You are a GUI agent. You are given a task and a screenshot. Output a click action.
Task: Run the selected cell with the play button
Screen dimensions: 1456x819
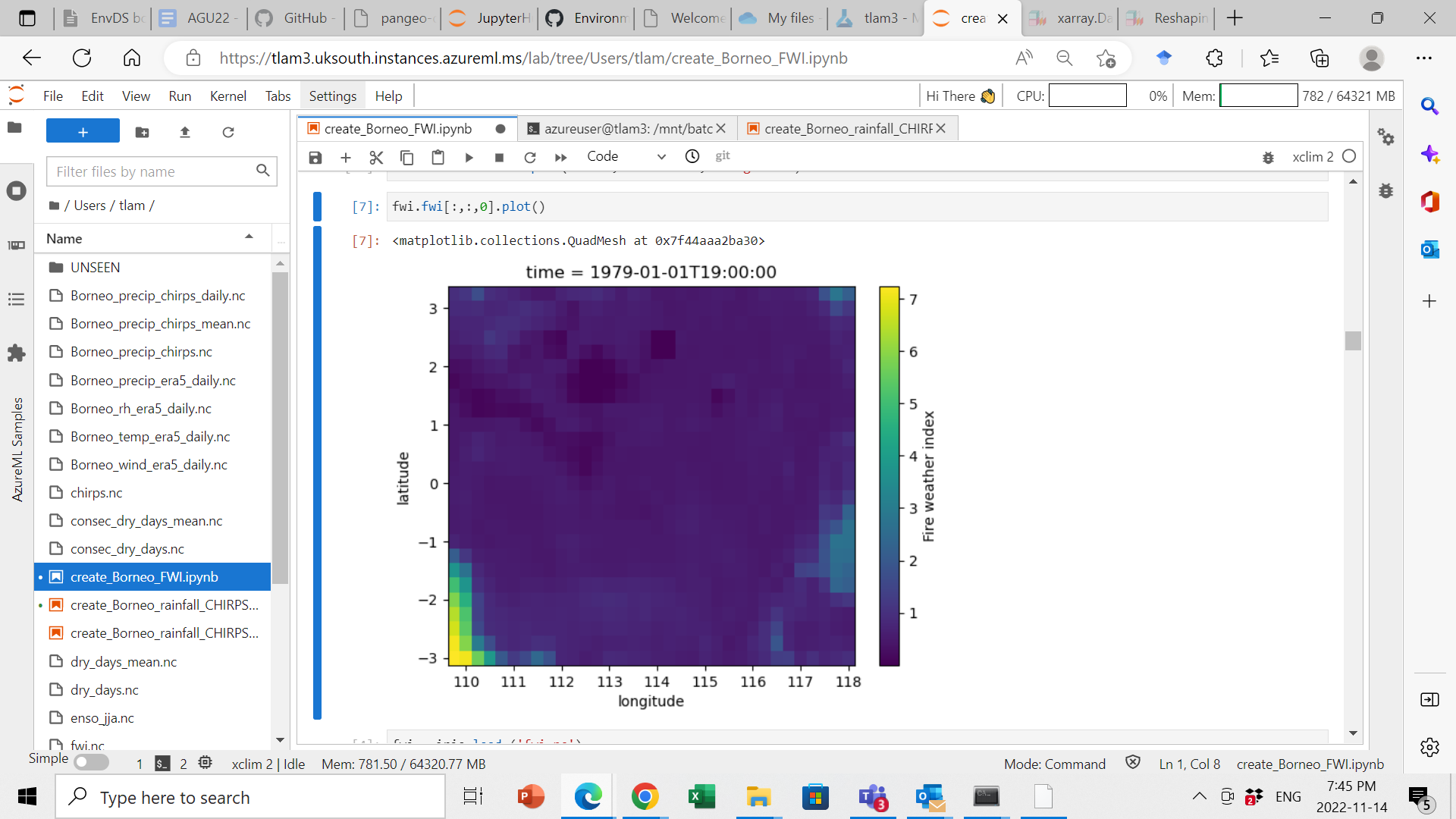point(469,157)
